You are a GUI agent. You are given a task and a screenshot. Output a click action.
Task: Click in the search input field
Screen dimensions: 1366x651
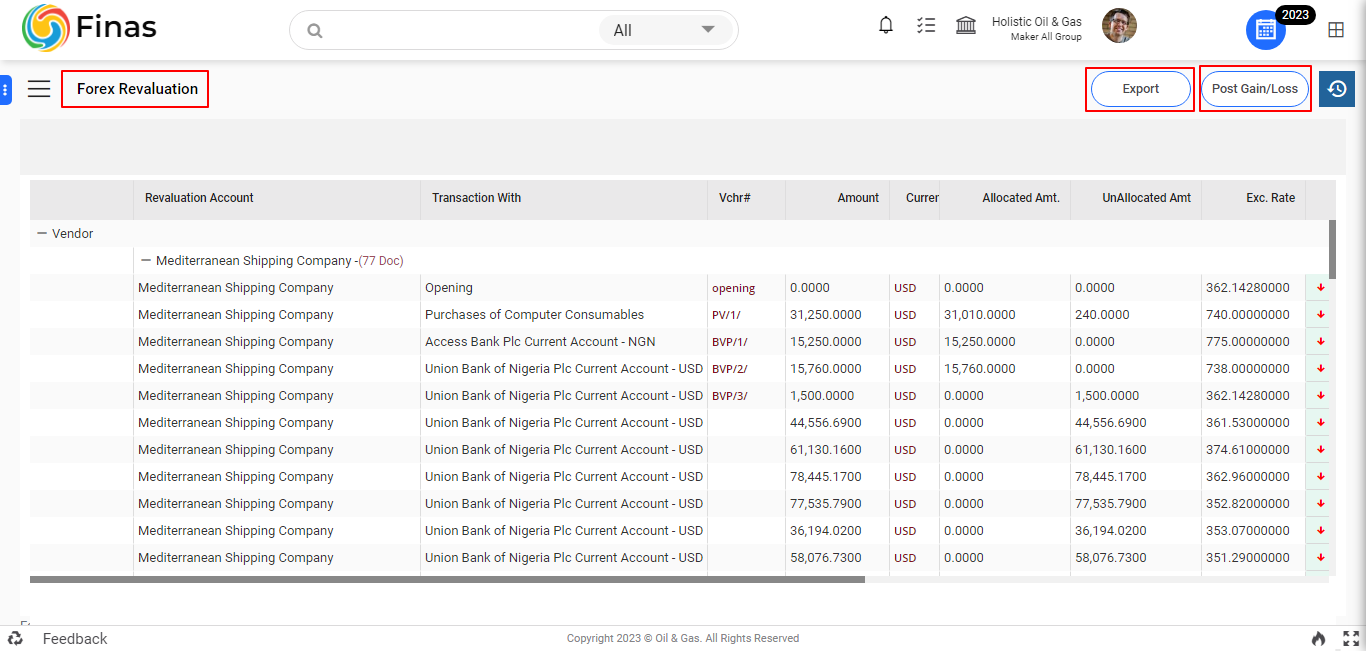(460, 30)
